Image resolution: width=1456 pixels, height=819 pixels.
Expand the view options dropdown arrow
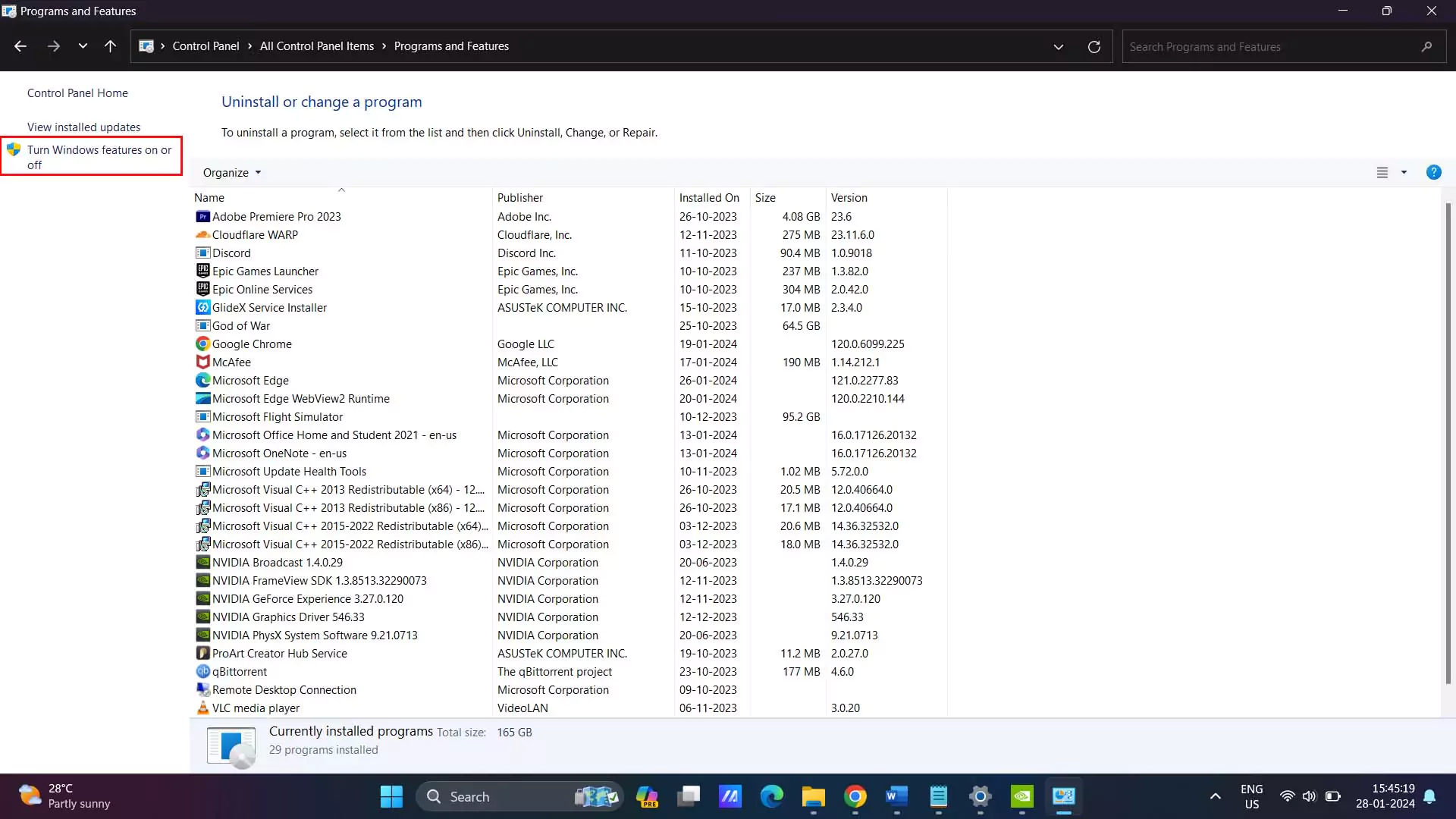(1404, 173)
